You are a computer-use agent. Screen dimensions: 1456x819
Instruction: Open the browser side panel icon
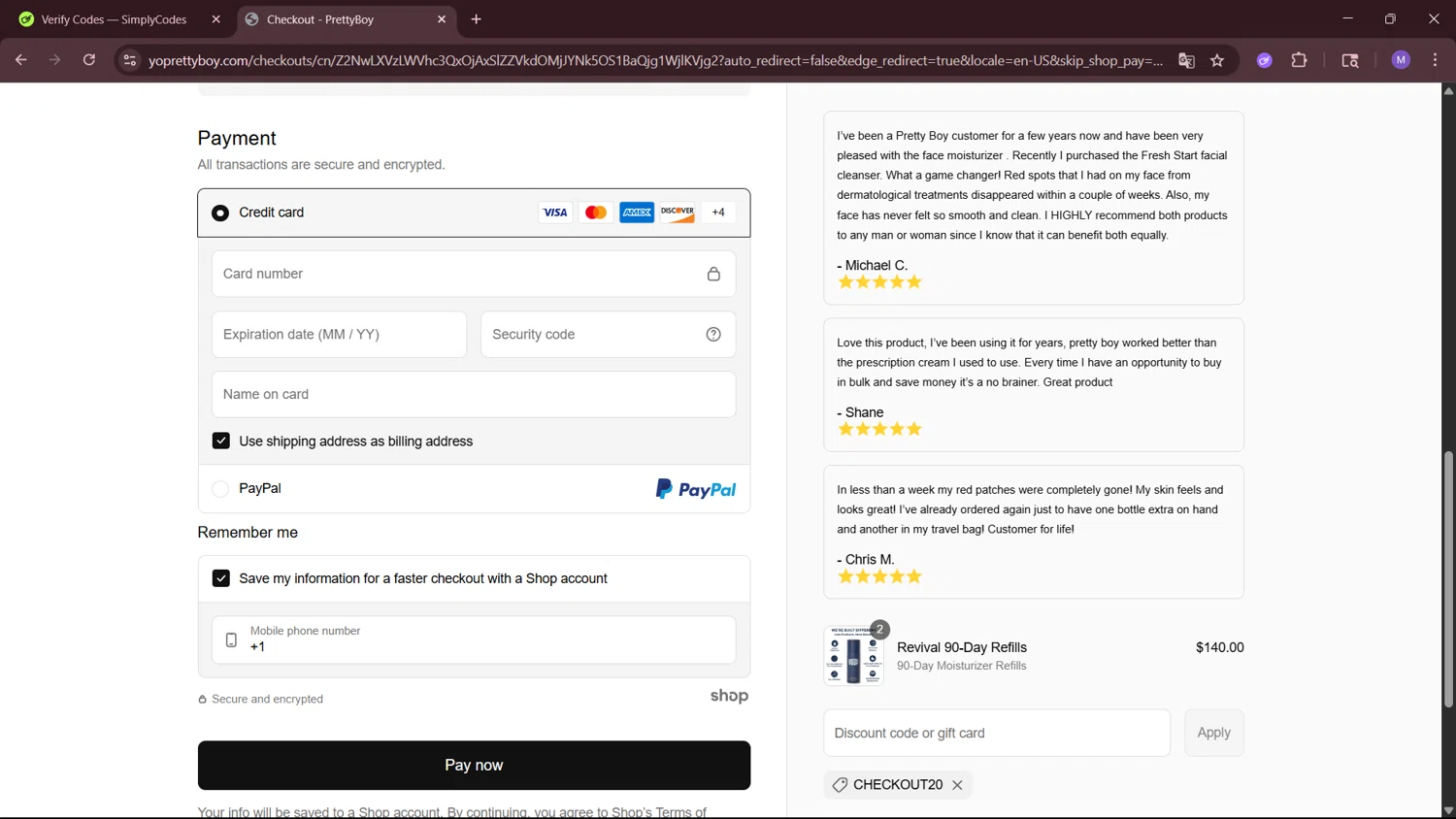[x=1349, y=60]
